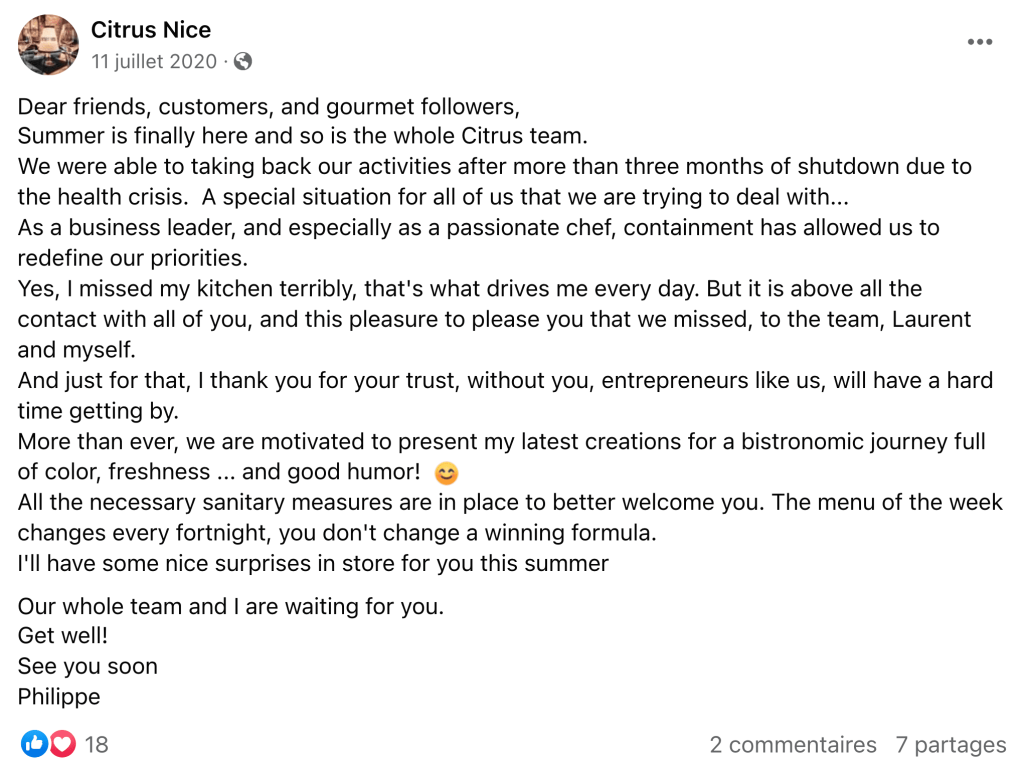
Task: Click the Philippe signature text
Action: click(x=59, y=696)
